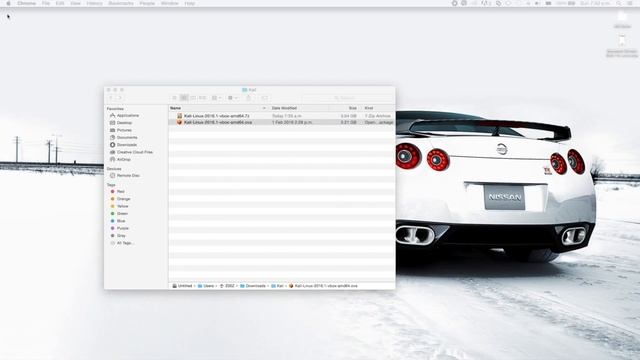Show All Tags in sidebar

(x=122, y=243)
